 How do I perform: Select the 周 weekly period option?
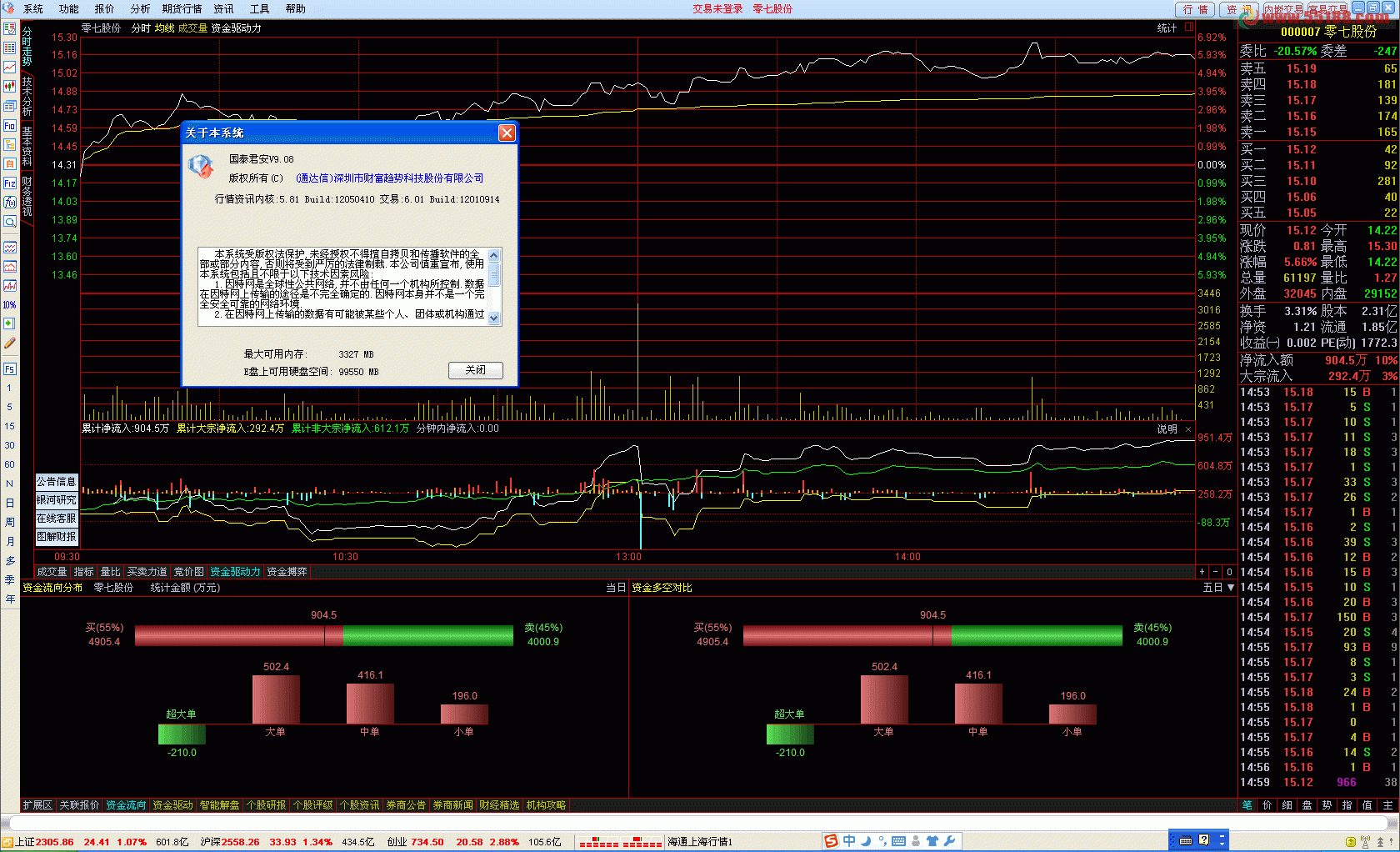coord(10,522)
